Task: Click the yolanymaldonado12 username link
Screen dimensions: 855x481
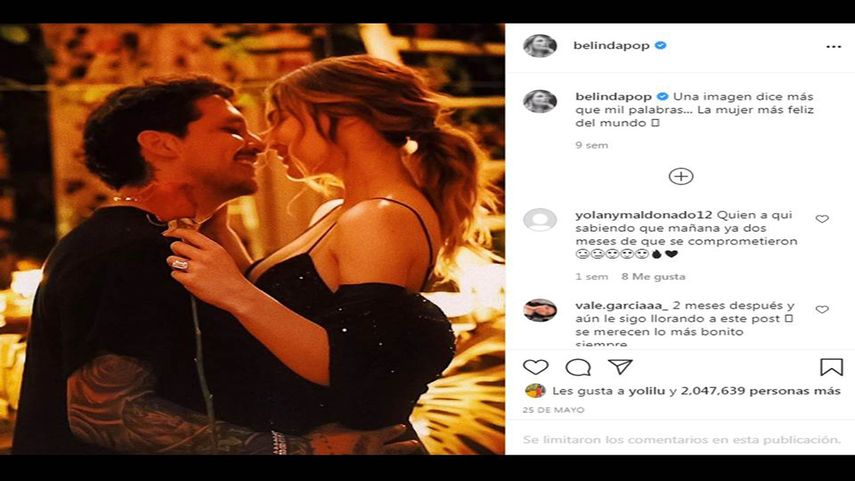Action: [632, 214]
